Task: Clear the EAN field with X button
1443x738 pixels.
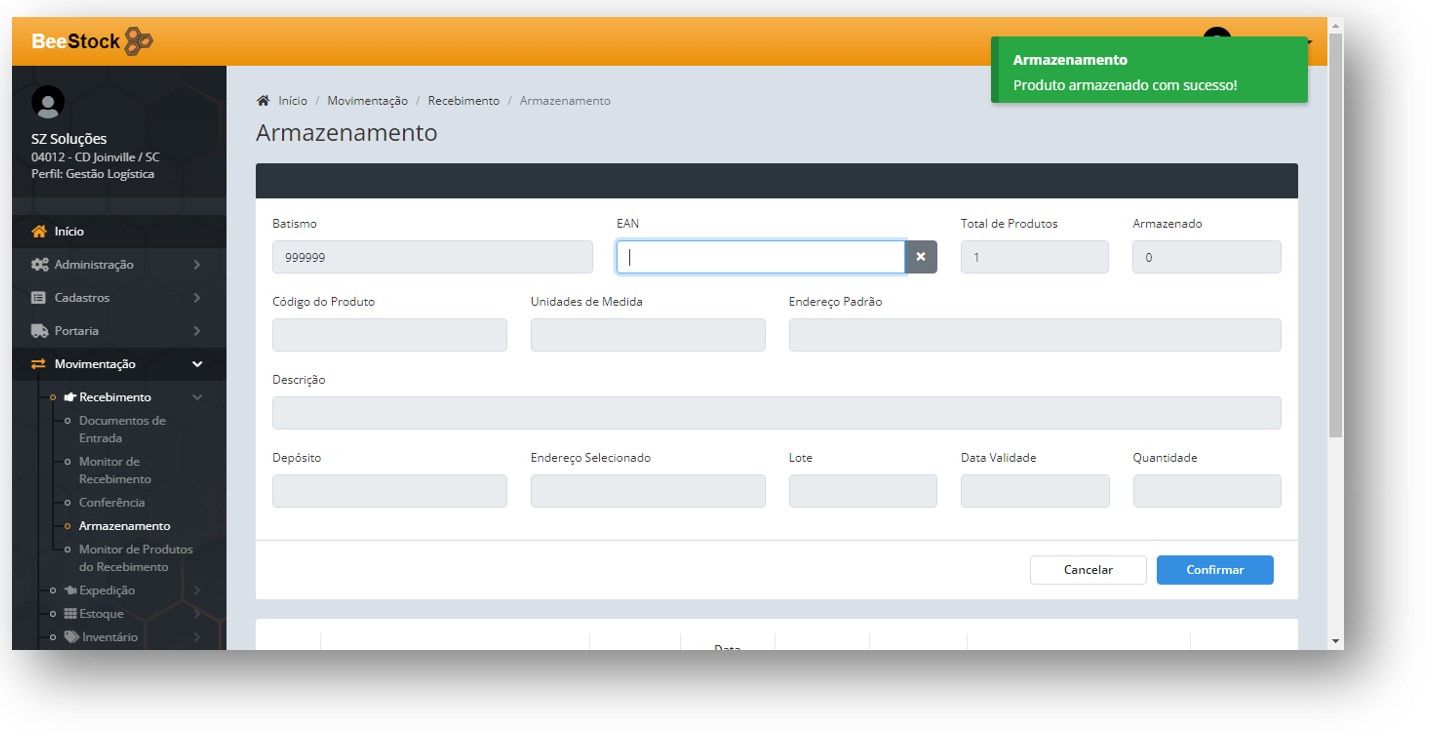Action: click(920, 257)
